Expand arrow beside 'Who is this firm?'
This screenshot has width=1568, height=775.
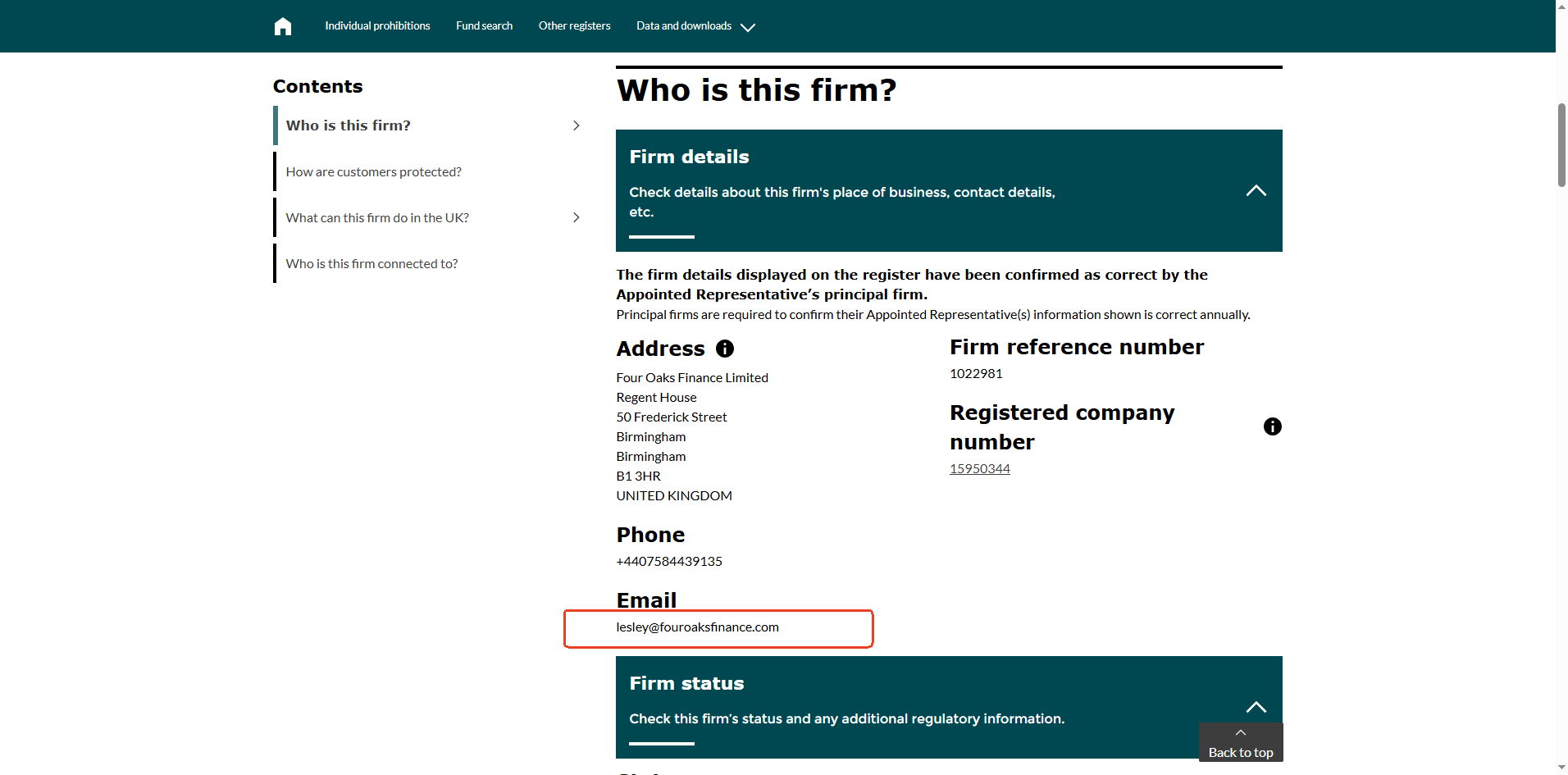pyautogui.click(x=577, y=125)
